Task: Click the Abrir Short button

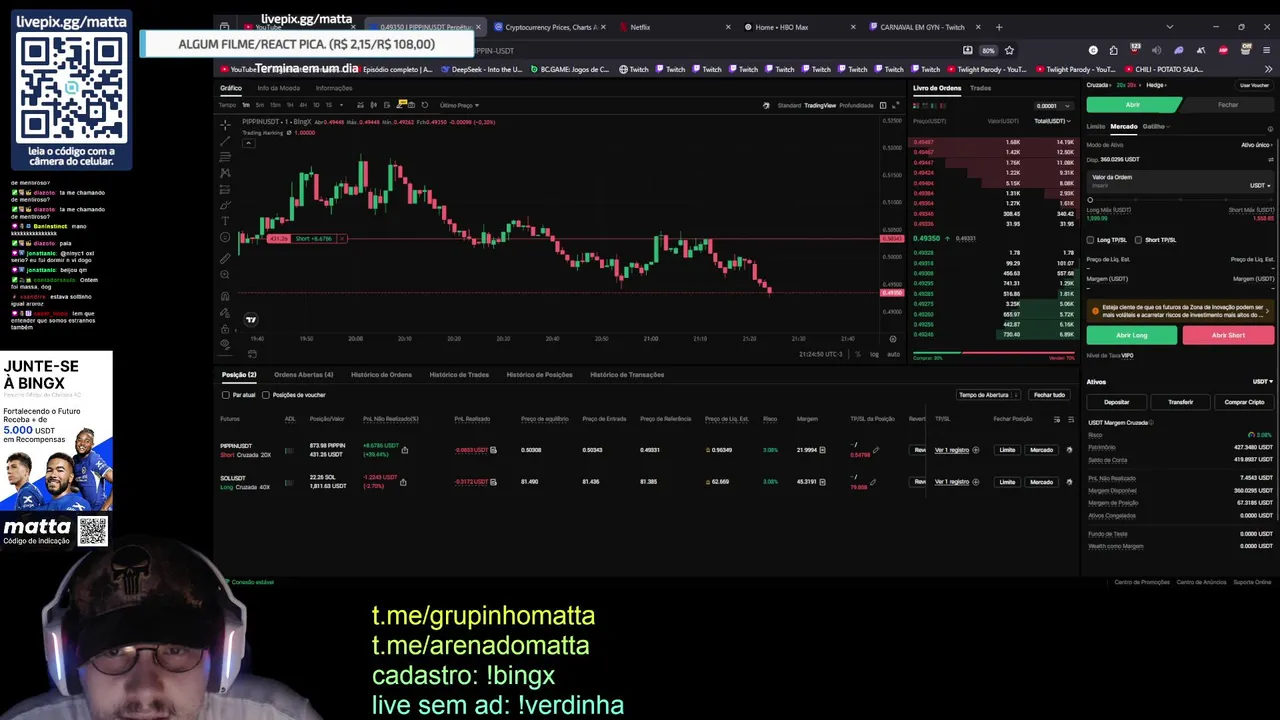Action: (x=1228, y=335)
